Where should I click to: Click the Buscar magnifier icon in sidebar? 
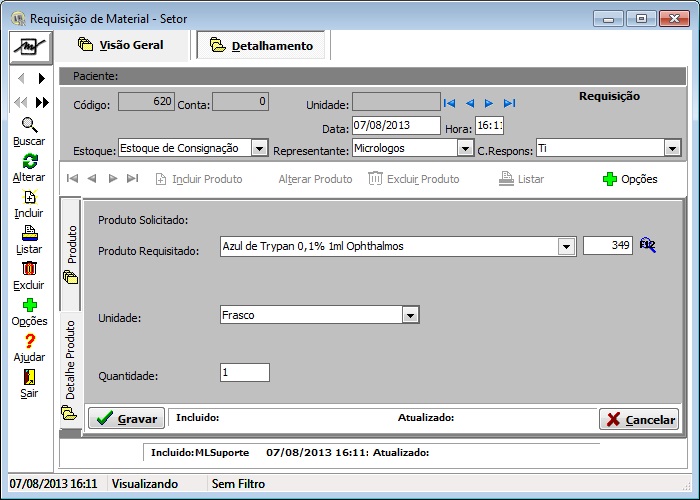pyautogui.click(x=29, y=125)
